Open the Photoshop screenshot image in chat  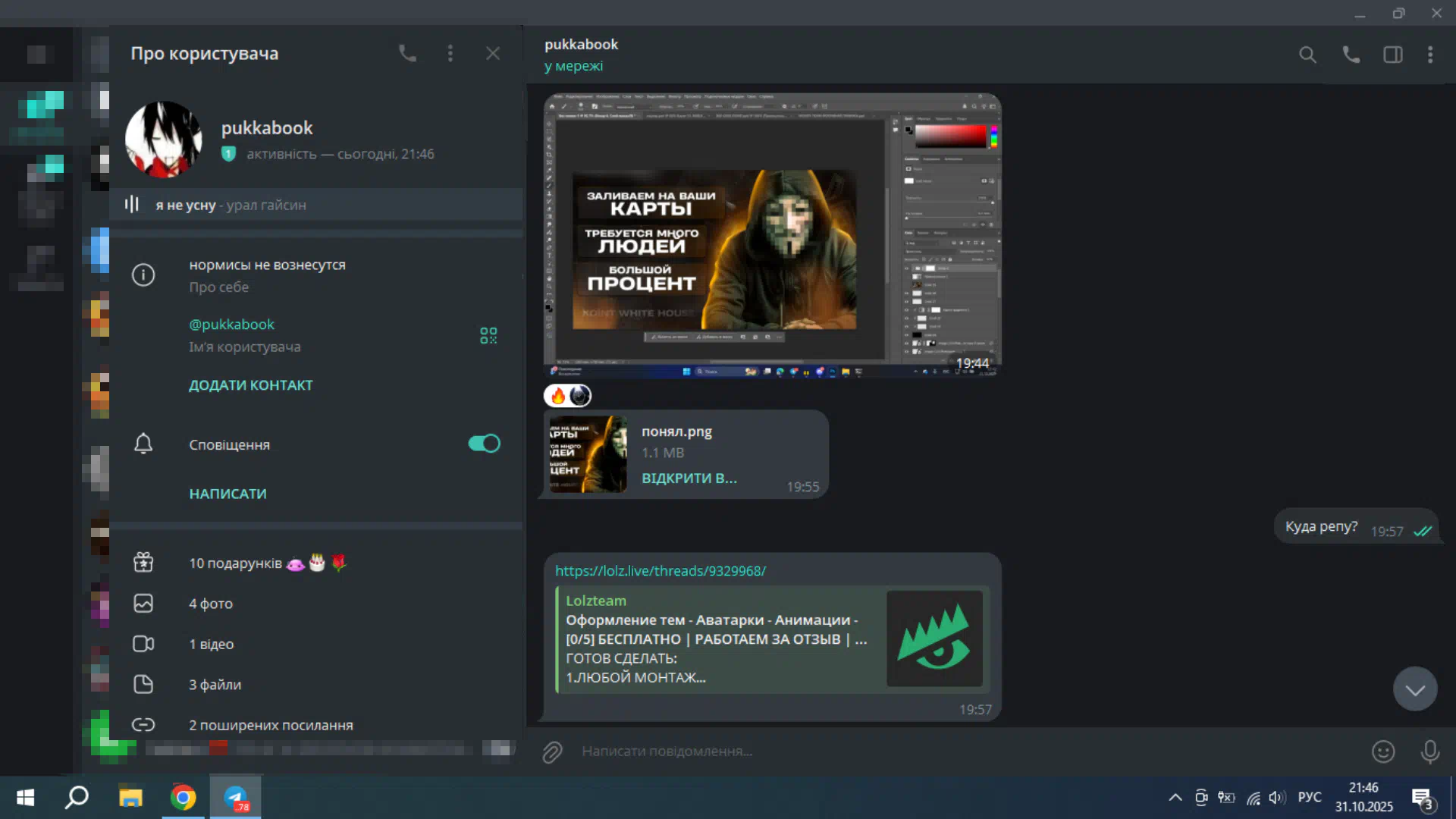point(772,235)
